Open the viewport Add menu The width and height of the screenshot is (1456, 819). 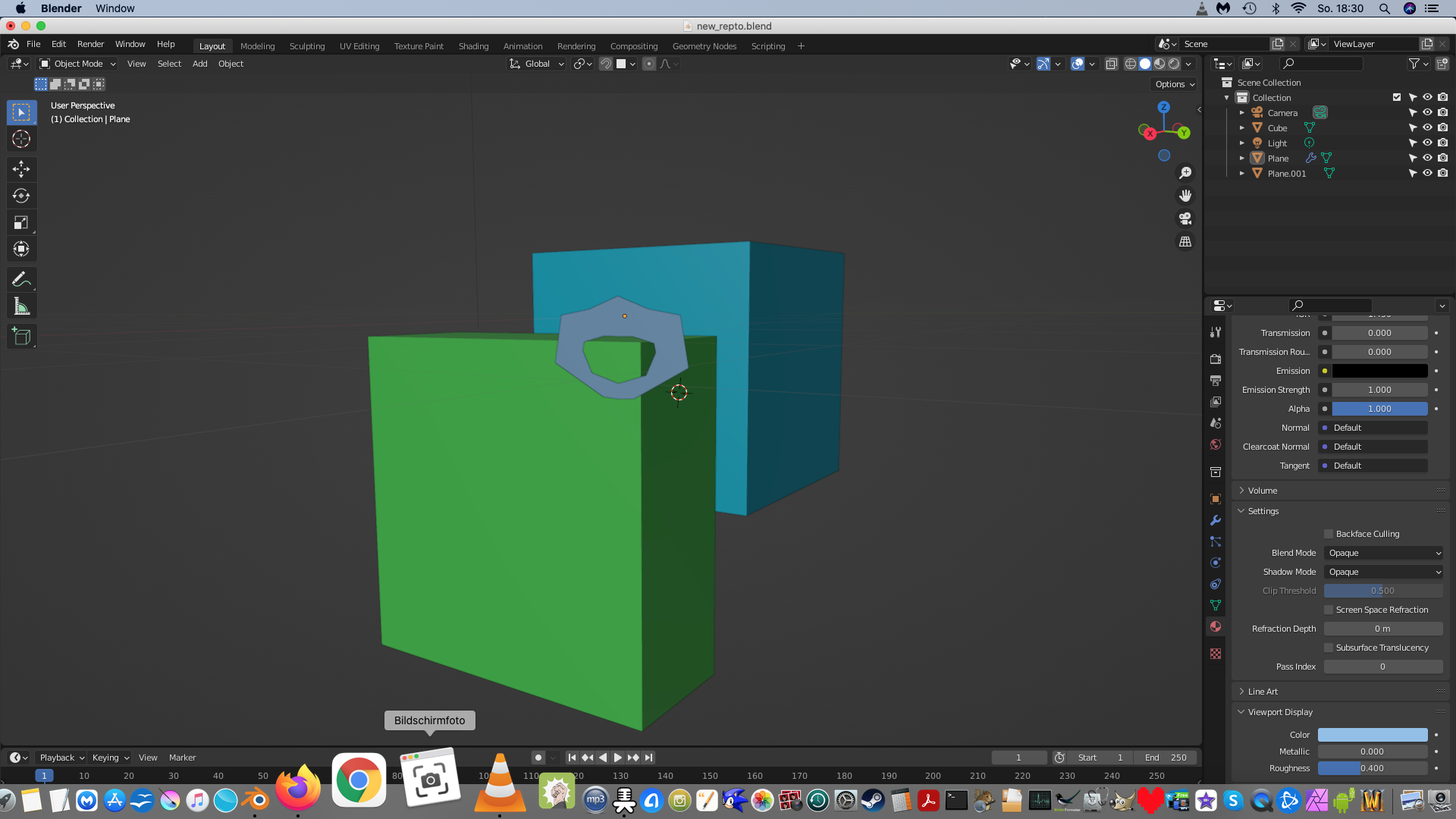[199, 64]
